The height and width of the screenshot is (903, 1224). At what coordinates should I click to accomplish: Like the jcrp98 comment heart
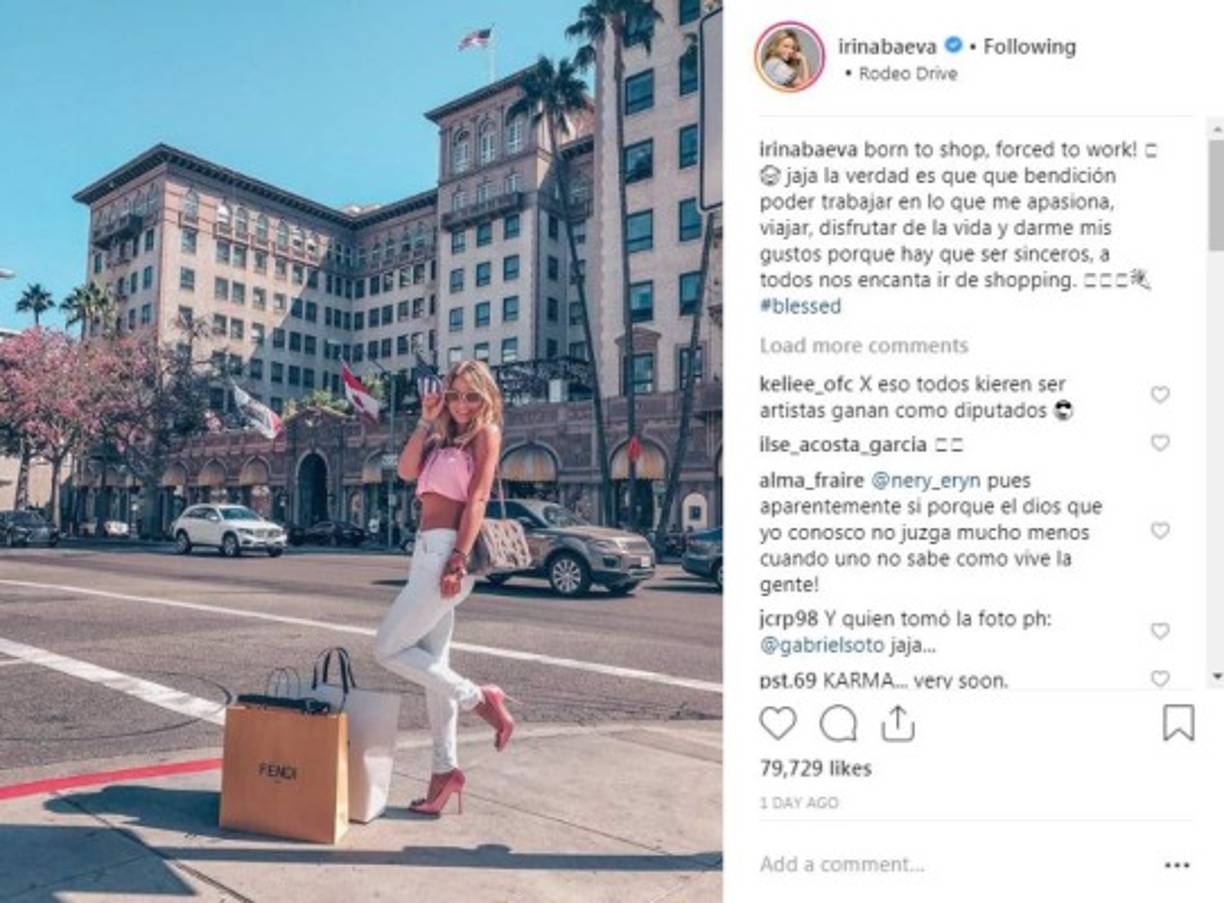pyautogui.click(x=1160, y=631)
